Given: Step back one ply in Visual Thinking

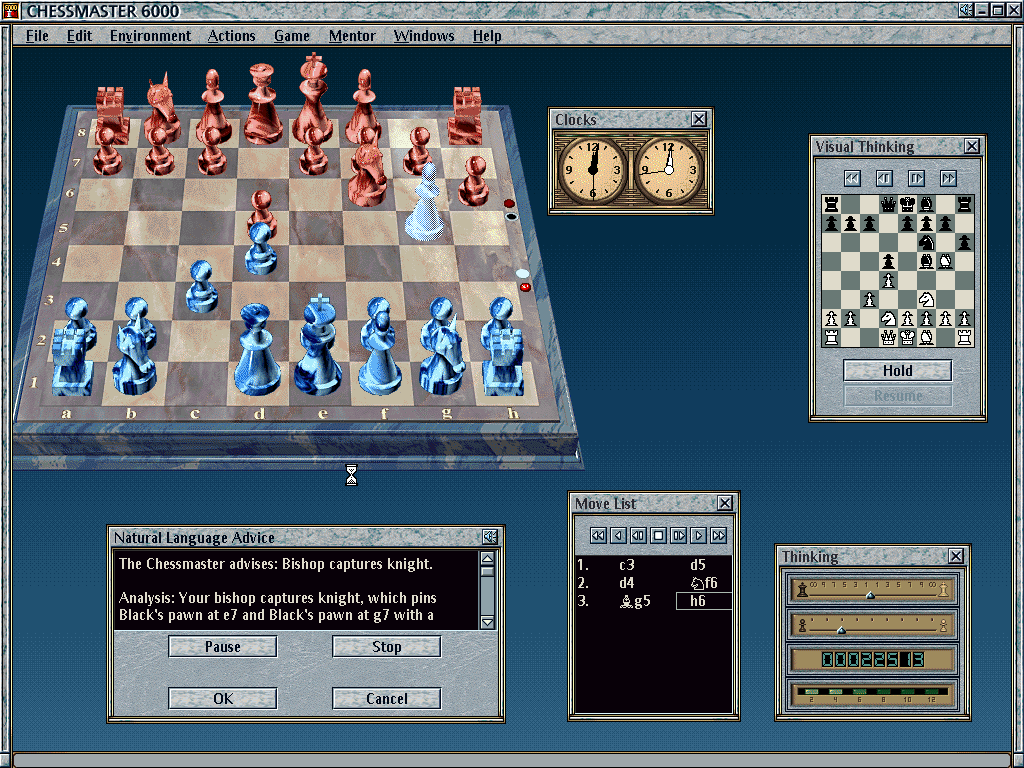Looking at the screenshot, I should click(884, 178).
